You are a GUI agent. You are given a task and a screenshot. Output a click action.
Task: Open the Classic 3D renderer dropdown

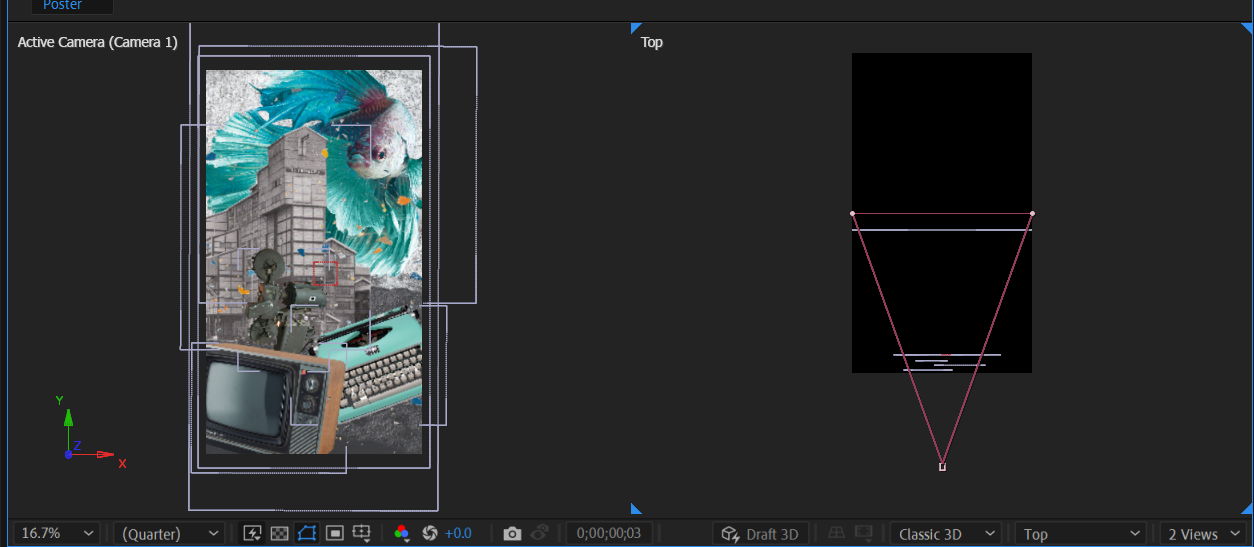coord(945,534)
